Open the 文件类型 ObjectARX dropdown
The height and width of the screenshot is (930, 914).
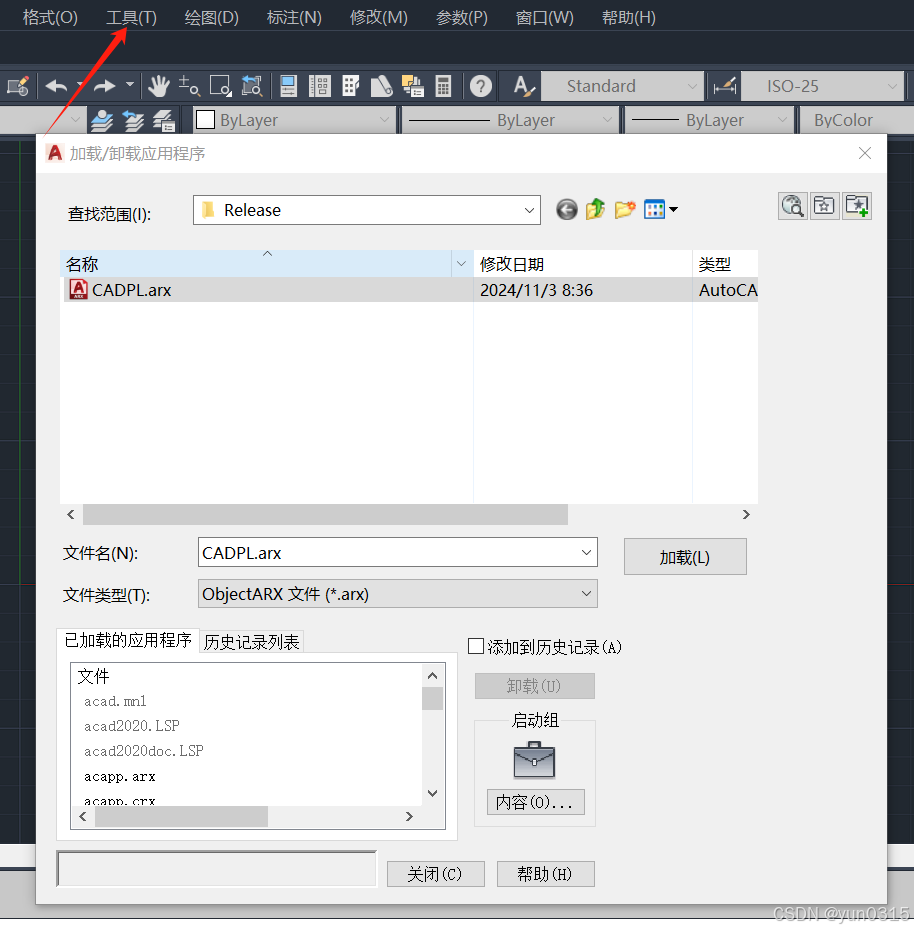(586, 594)
